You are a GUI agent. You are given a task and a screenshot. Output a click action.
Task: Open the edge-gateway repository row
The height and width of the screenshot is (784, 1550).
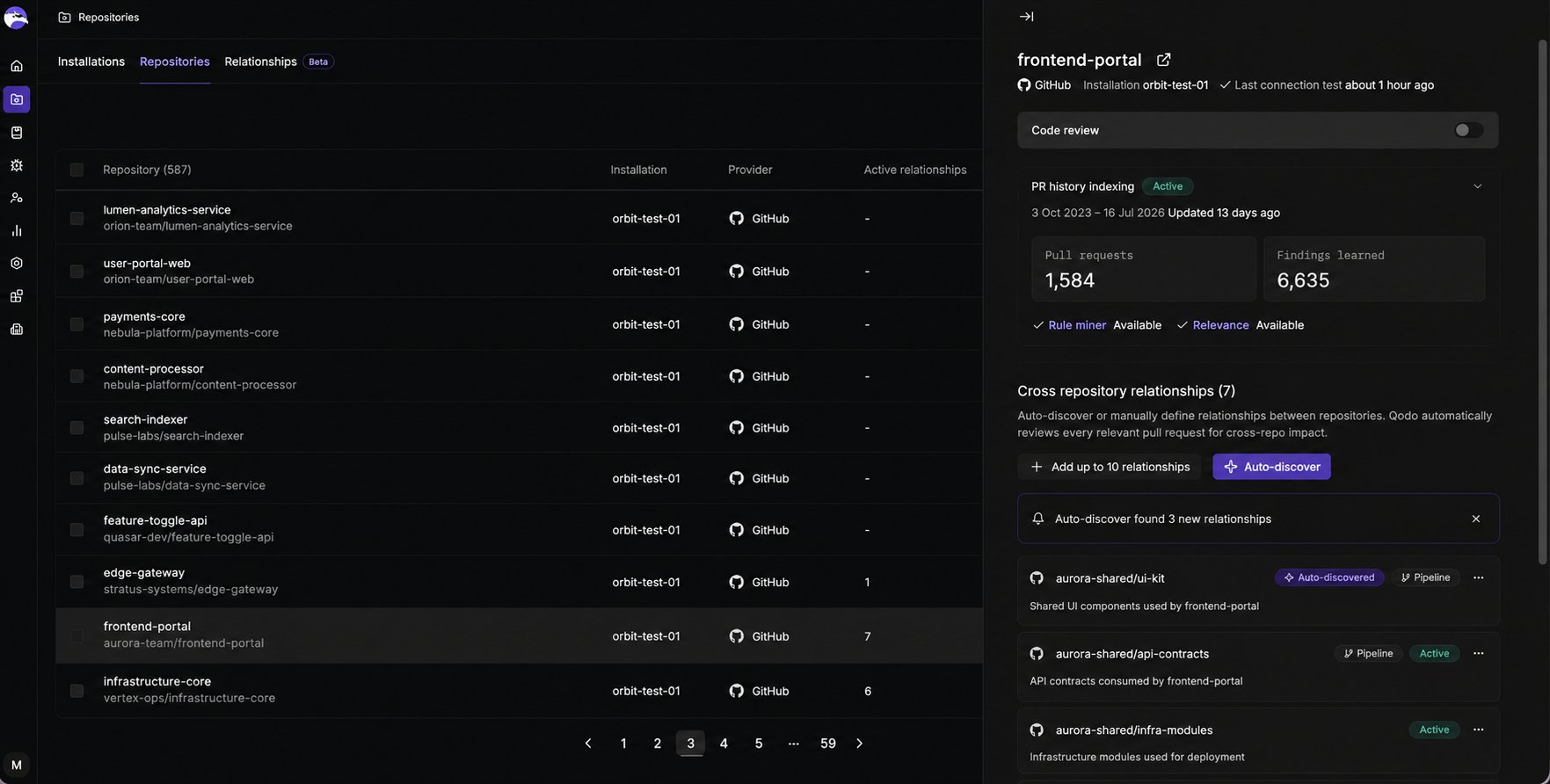pos(519,582)
